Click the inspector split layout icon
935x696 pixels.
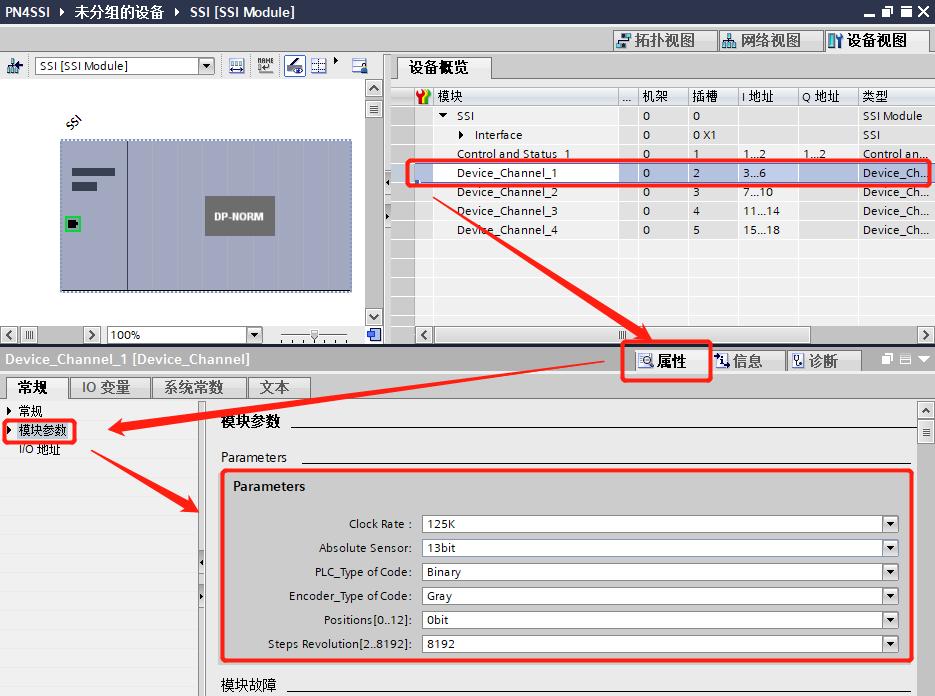point(905,359)
